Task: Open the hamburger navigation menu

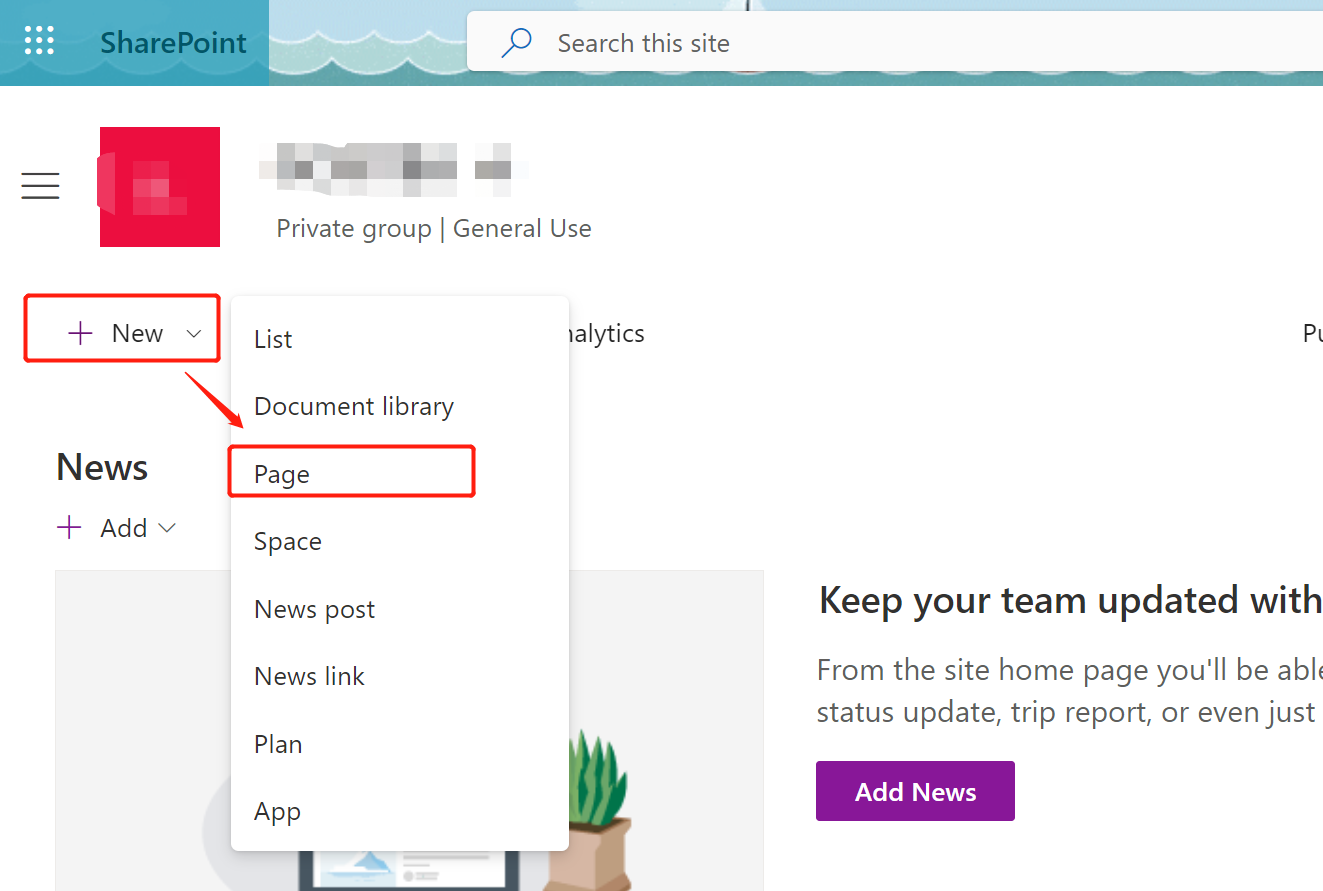Action: tap(39, 186)
